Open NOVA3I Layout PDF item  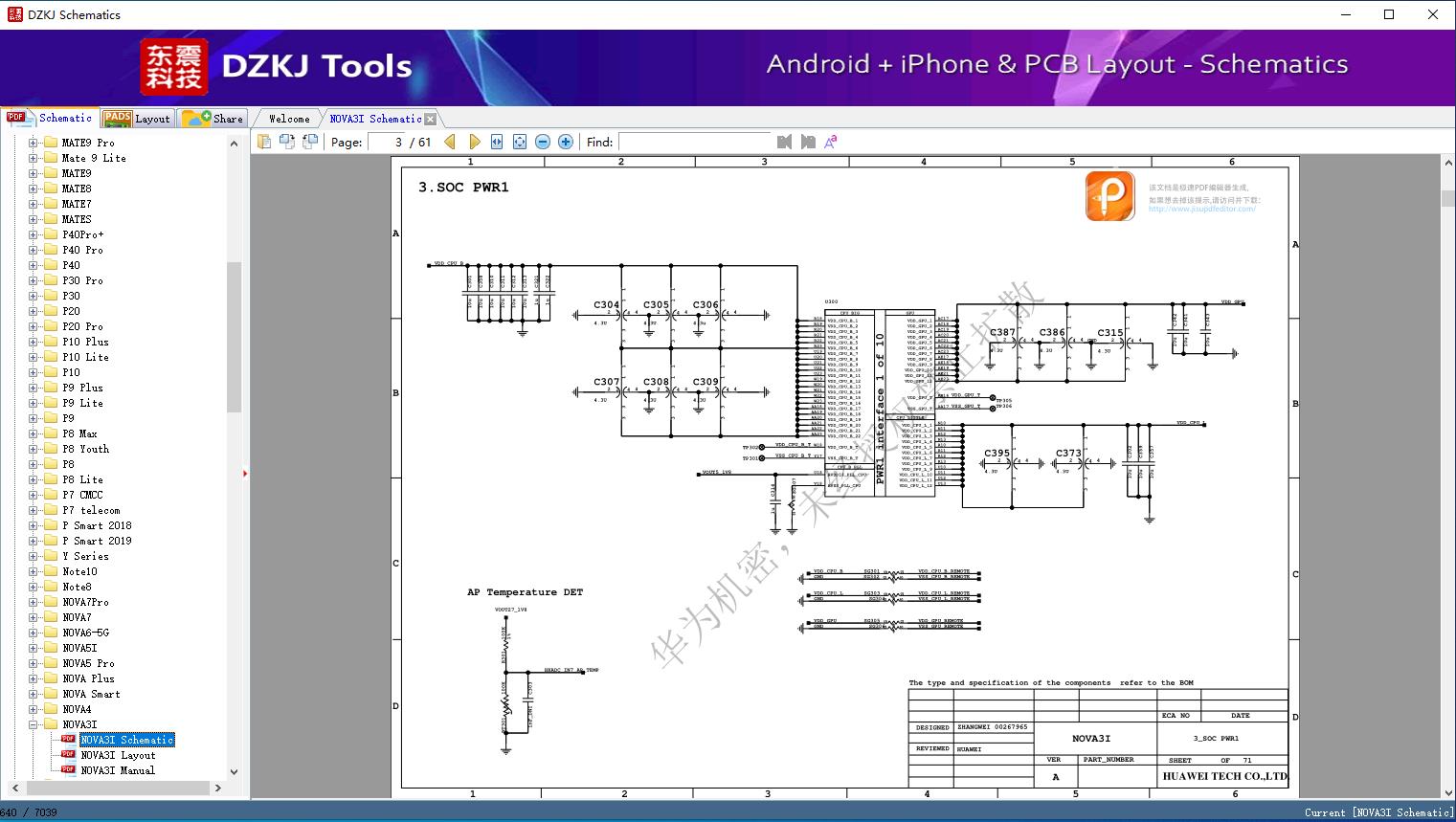118,755
